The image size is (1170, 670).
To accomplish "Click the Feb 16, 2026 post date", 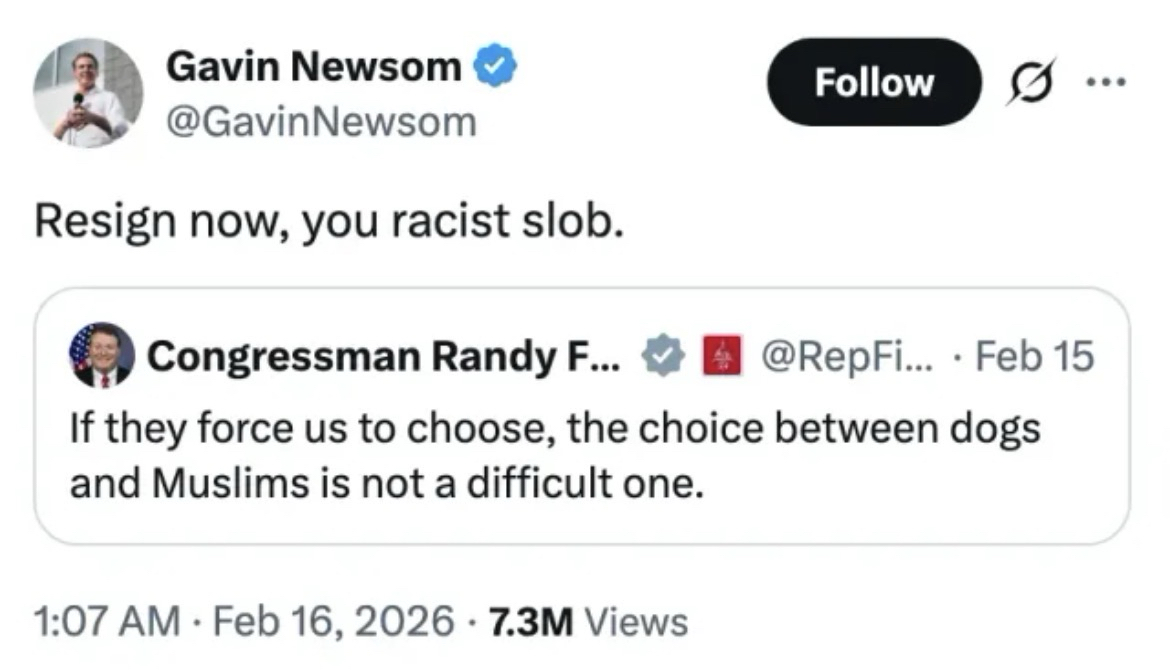I will tap(327, 621).
